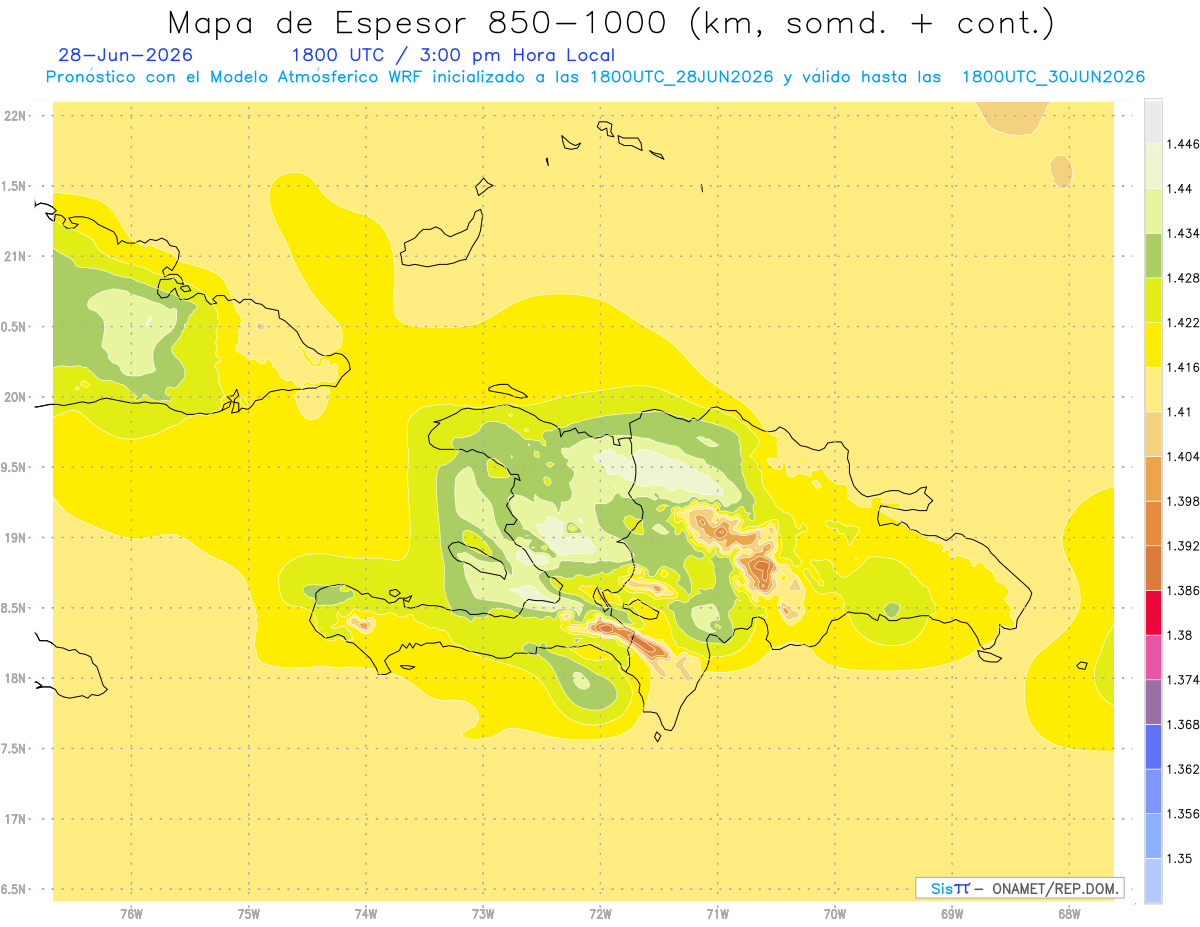Click the legend value '1.446'
Image resolution: width=1200 pixels, height=927 pixels.
(1184, 144)
